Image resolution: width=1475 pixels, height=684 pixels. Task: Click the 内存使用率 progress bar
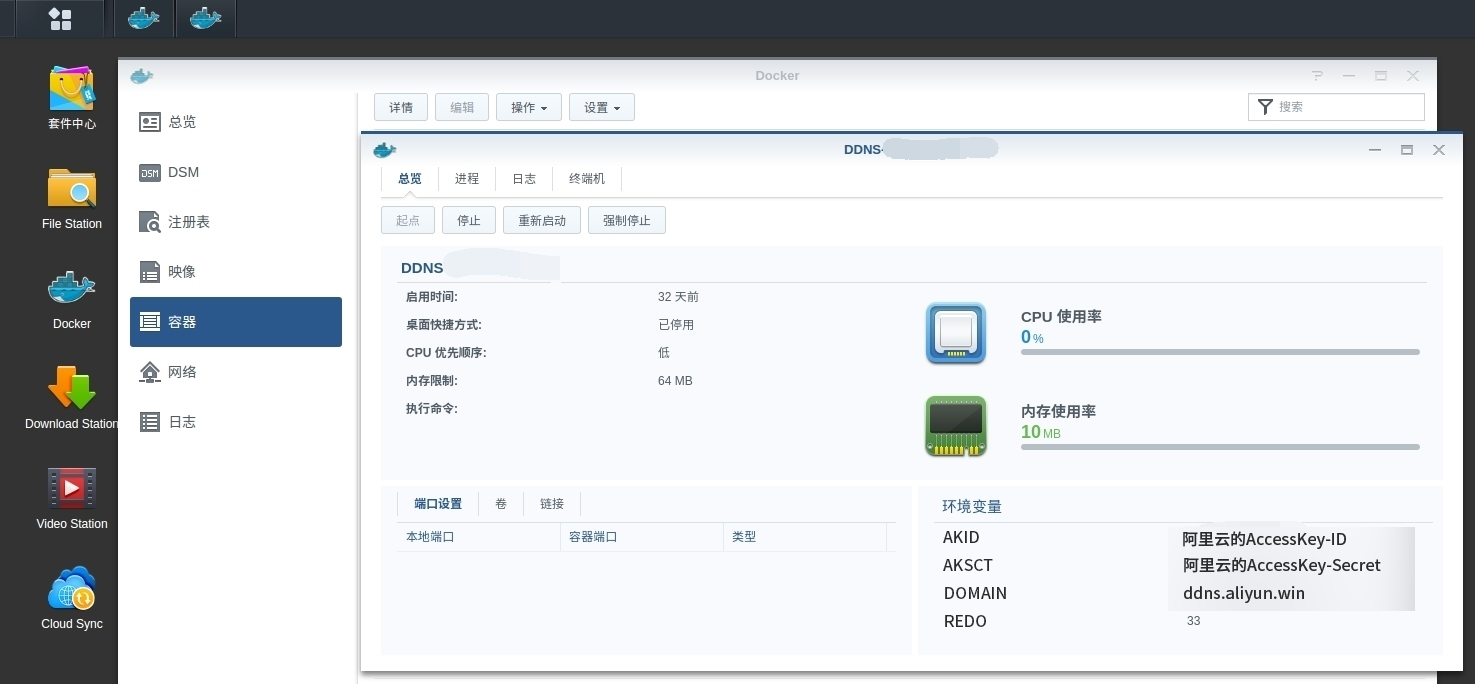pyautogui.click(x=1220, y=447)
